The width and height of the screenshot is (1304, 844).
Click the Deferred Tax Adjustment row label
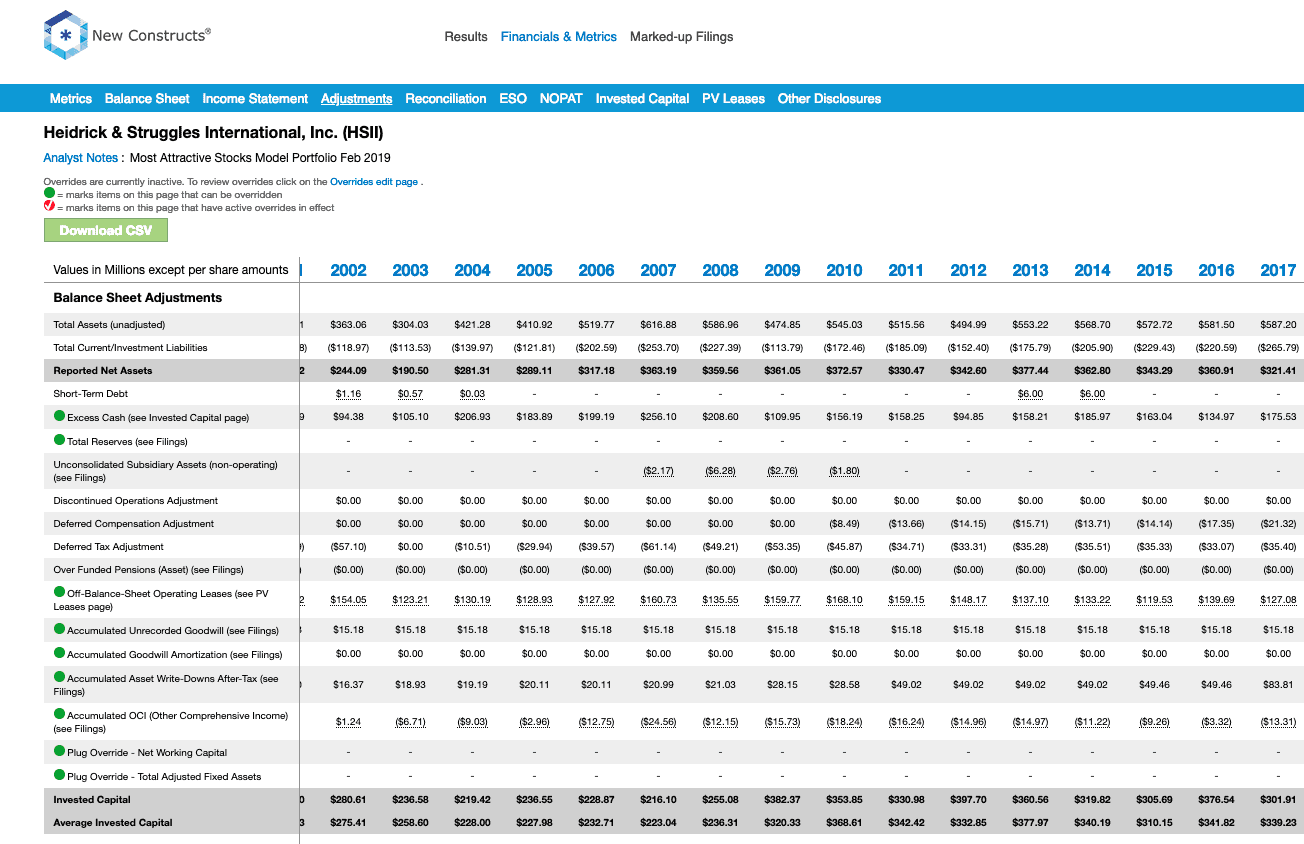coord(108,547)
